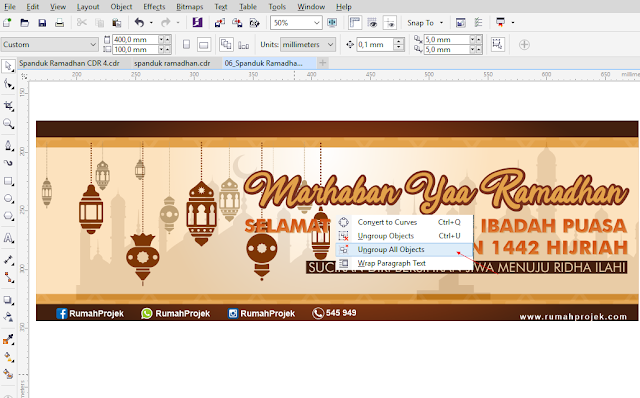The image size is (640, 398).
Task: Select the Zoom tool in toolbox
Action: click(8, 124)
